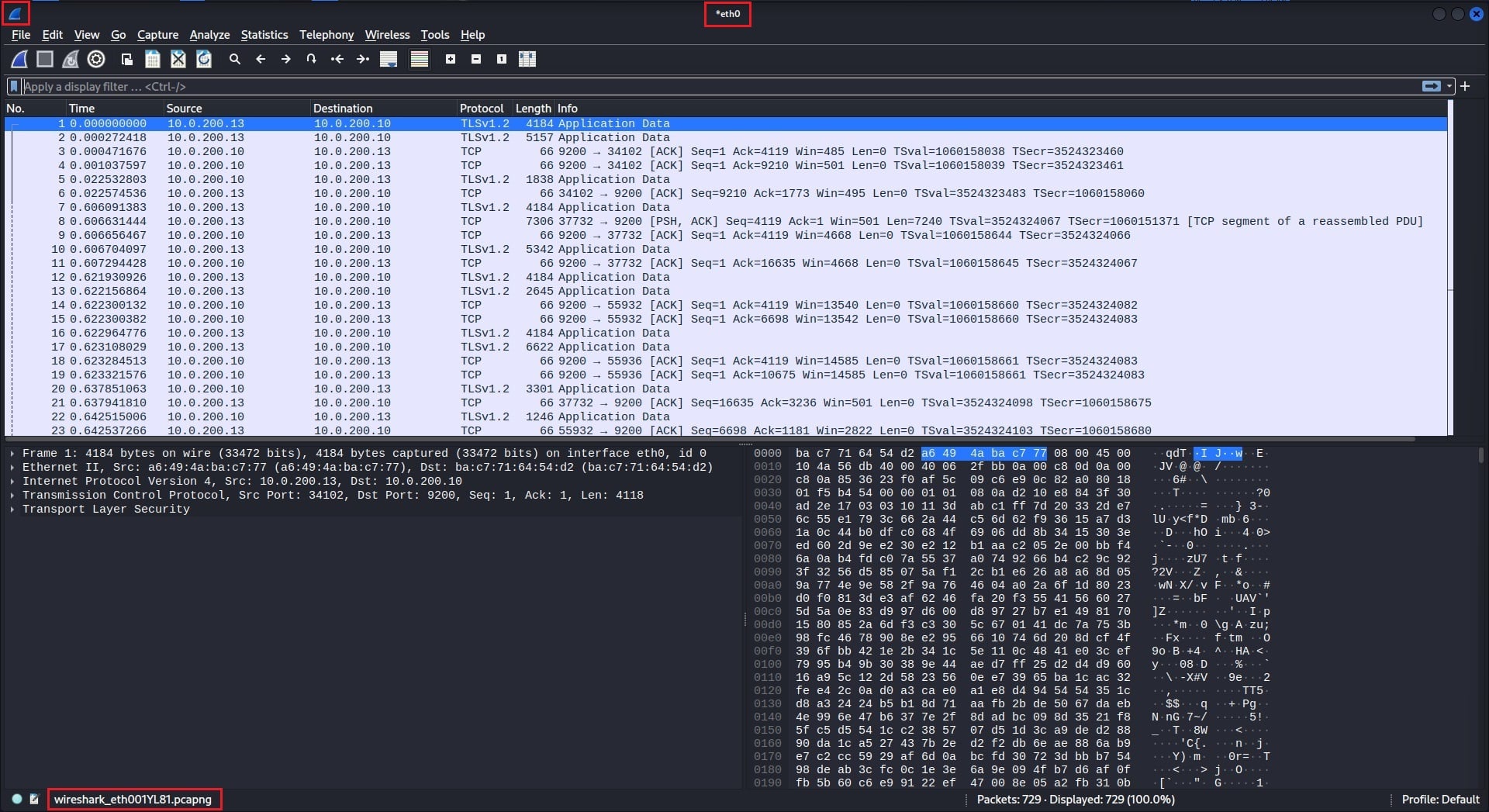Toggle auto-scroll during live capture
This screenshot has width=1489, height=812.
click(x=389, y=59)
